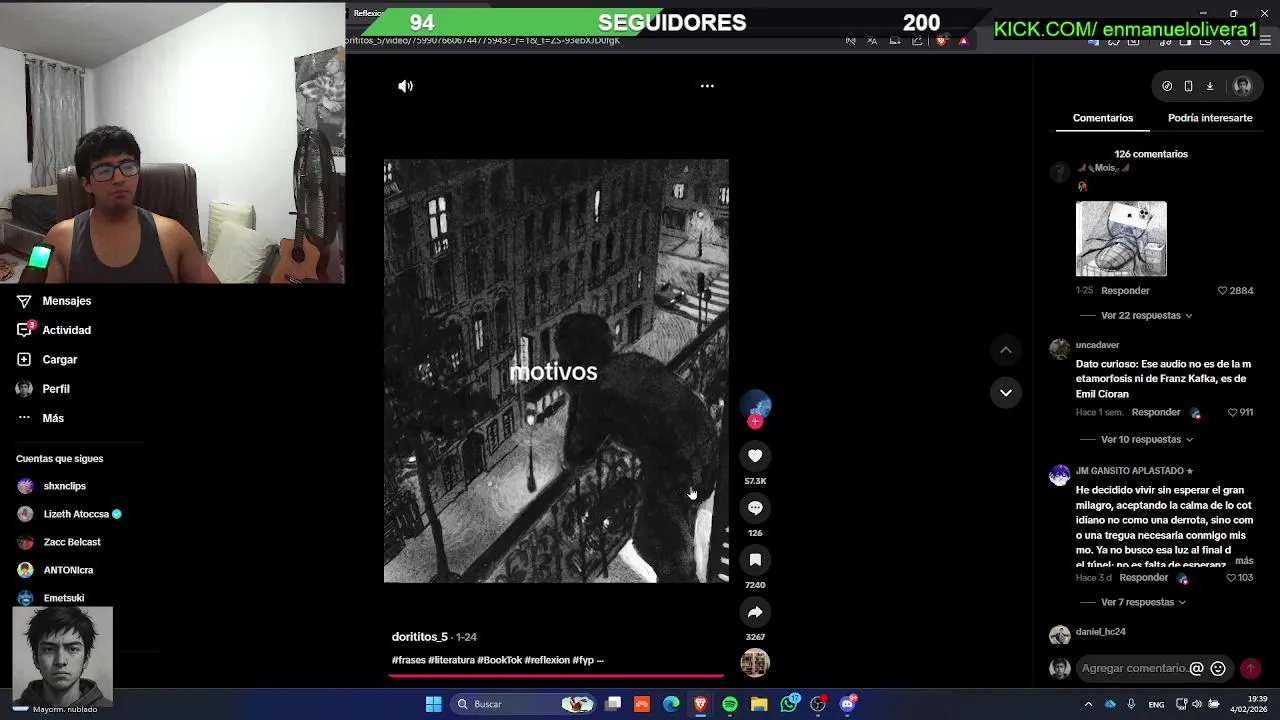This screenshot has height=720, width=1280.
Task: Expand the video caption with the ellipsis after #fyp
Action: 599,660
